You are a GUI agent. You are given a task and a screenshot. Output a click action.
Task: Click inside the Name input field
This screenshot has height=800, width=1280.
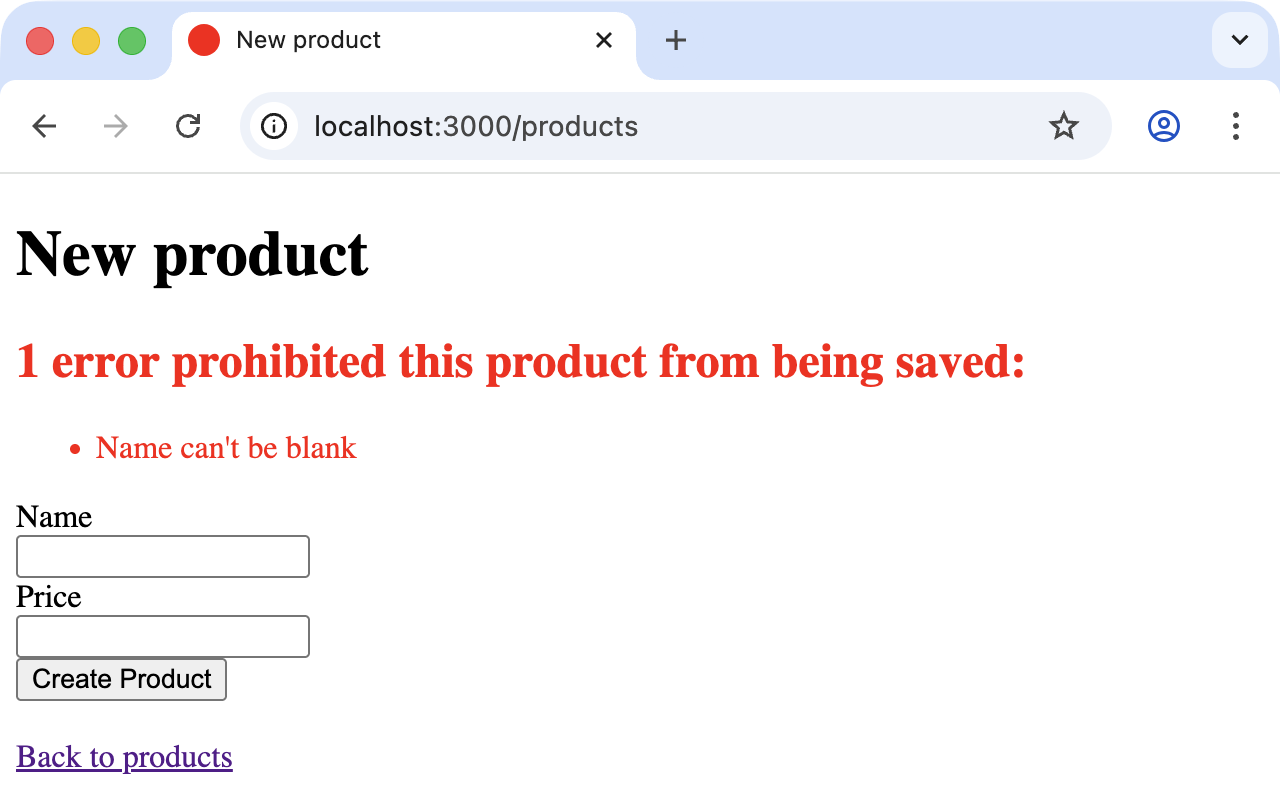coord(162,556)
